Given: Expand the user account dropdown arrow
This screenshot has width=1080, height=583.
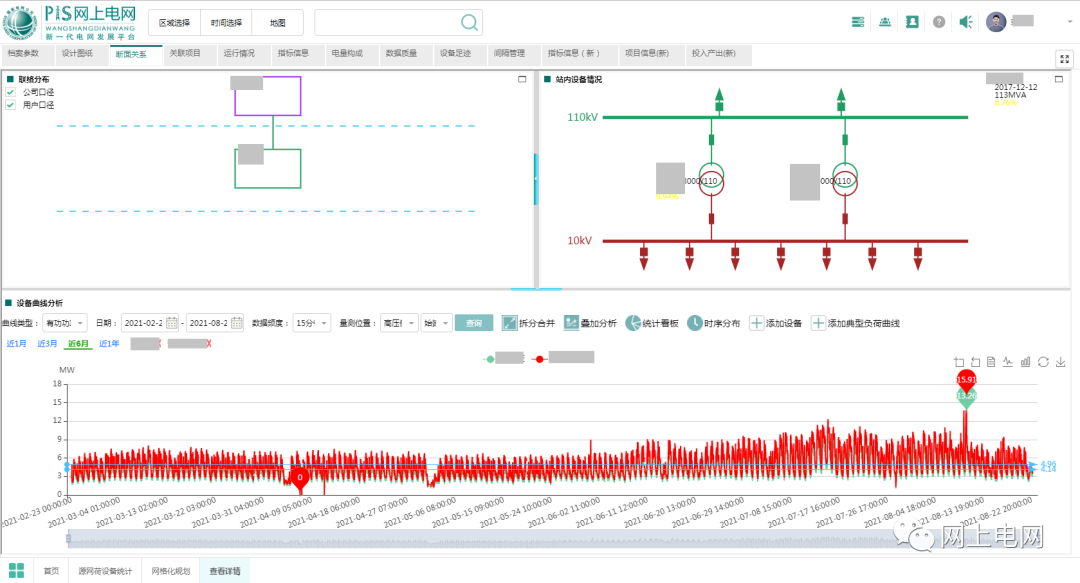Looking at the screenshot, I should 1070,22.
